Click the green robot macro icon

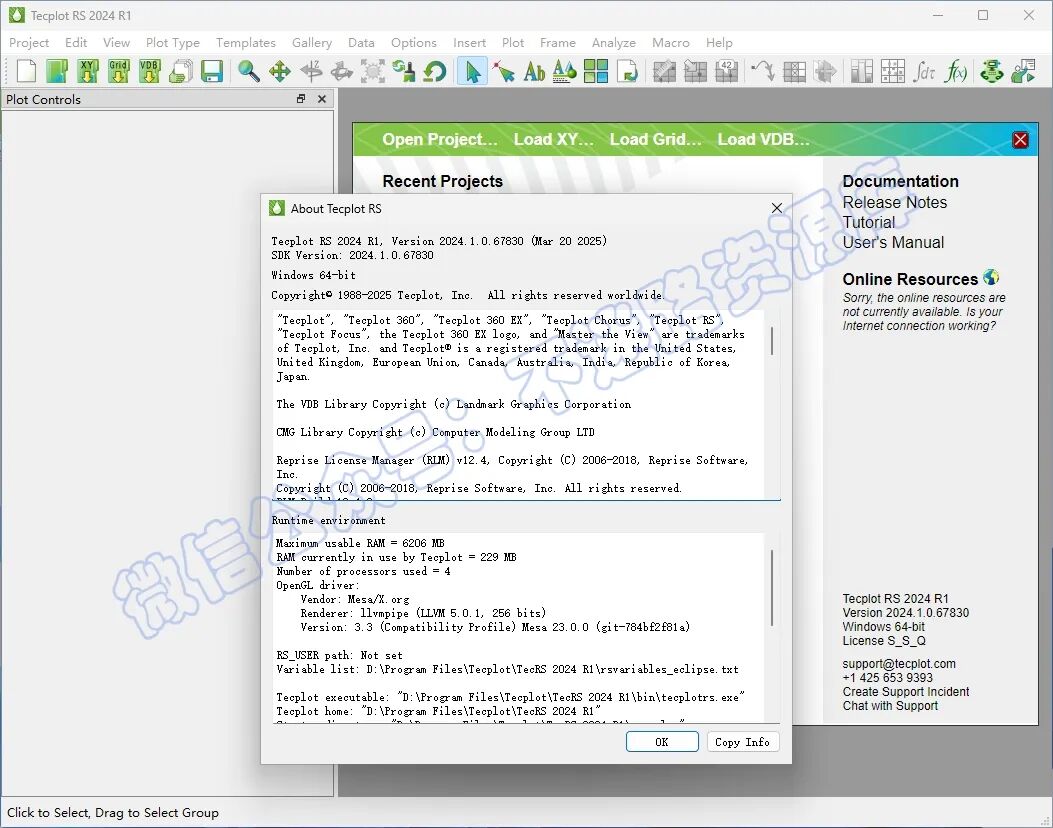click(x=992, y=71)
